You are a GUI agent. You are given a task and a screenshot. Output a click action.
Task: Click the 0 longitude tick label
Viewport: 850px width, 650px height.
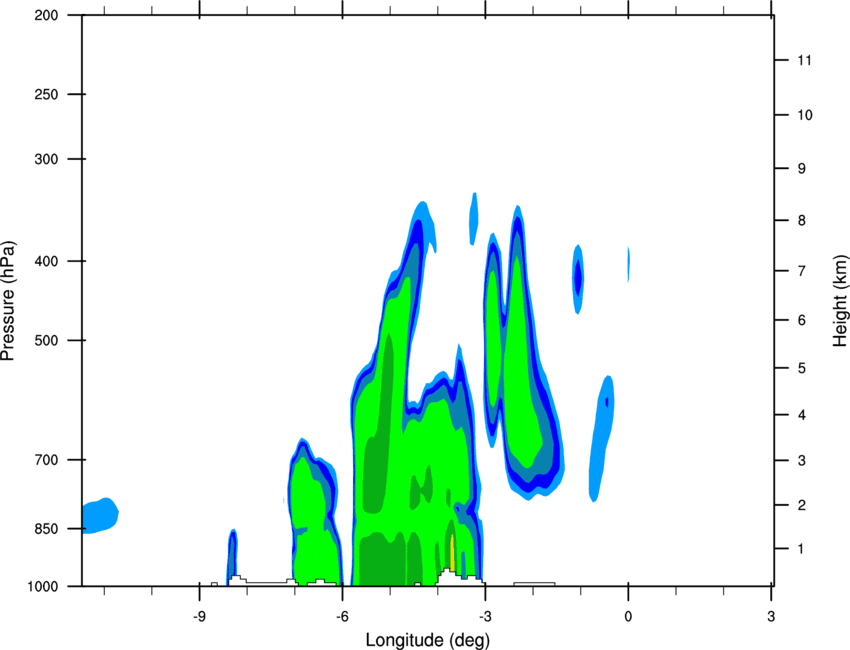(x=628, y=616)
